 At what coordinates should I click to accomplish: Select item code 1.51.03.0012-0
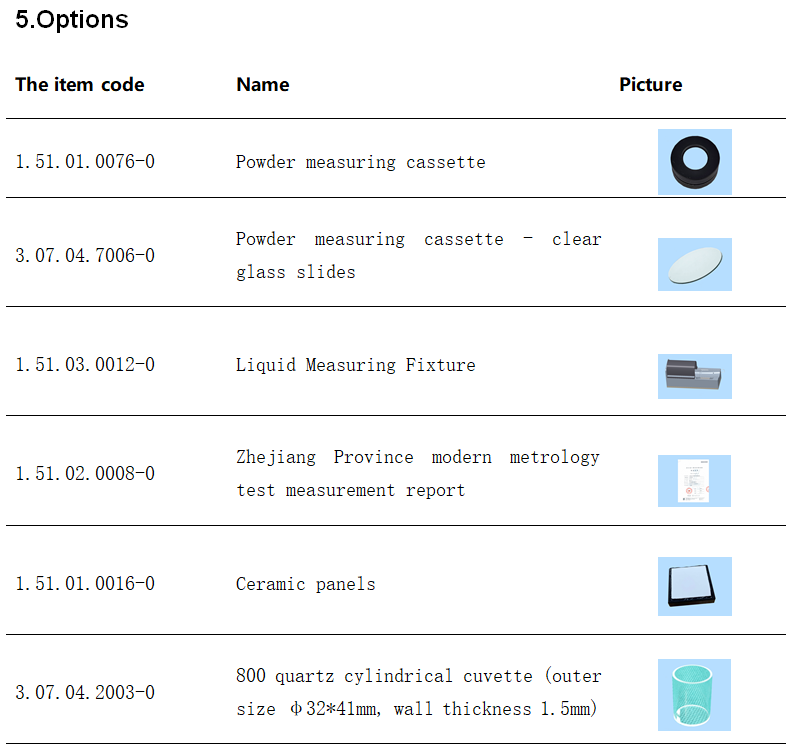(x=85, y=365)
